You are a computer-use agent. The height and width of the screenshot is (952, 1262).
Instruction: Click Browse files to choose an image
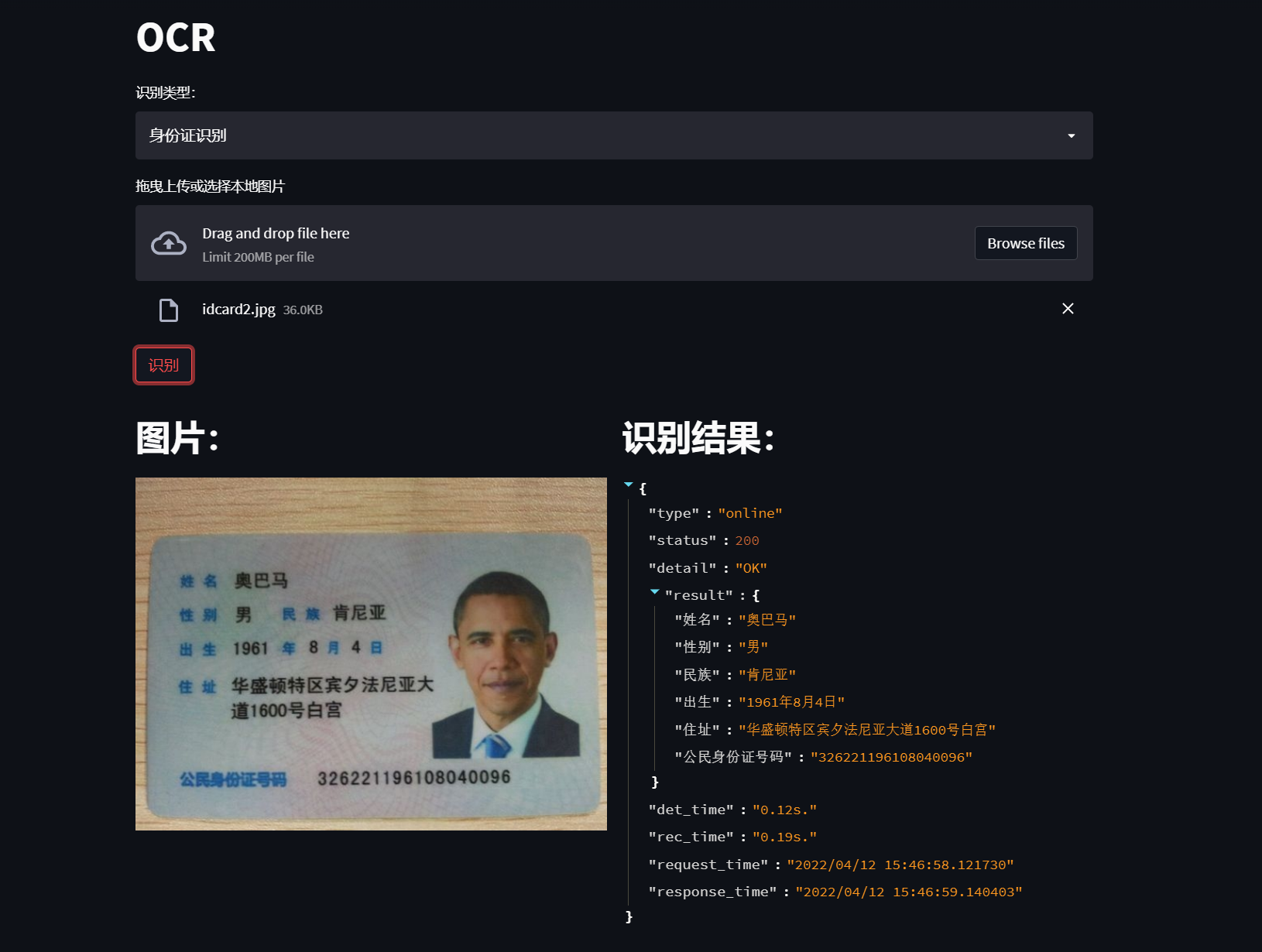tap(1025, 243)
